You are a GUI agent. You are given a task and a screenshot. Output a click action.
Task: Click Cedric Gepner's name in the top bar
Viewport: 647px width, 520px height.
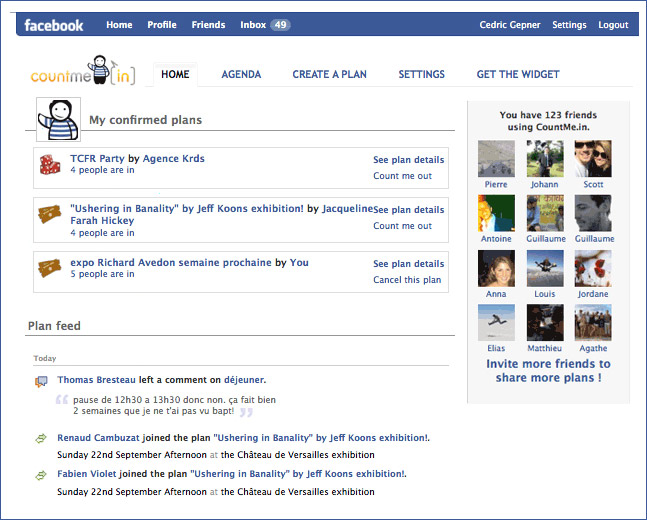point(510,25)
